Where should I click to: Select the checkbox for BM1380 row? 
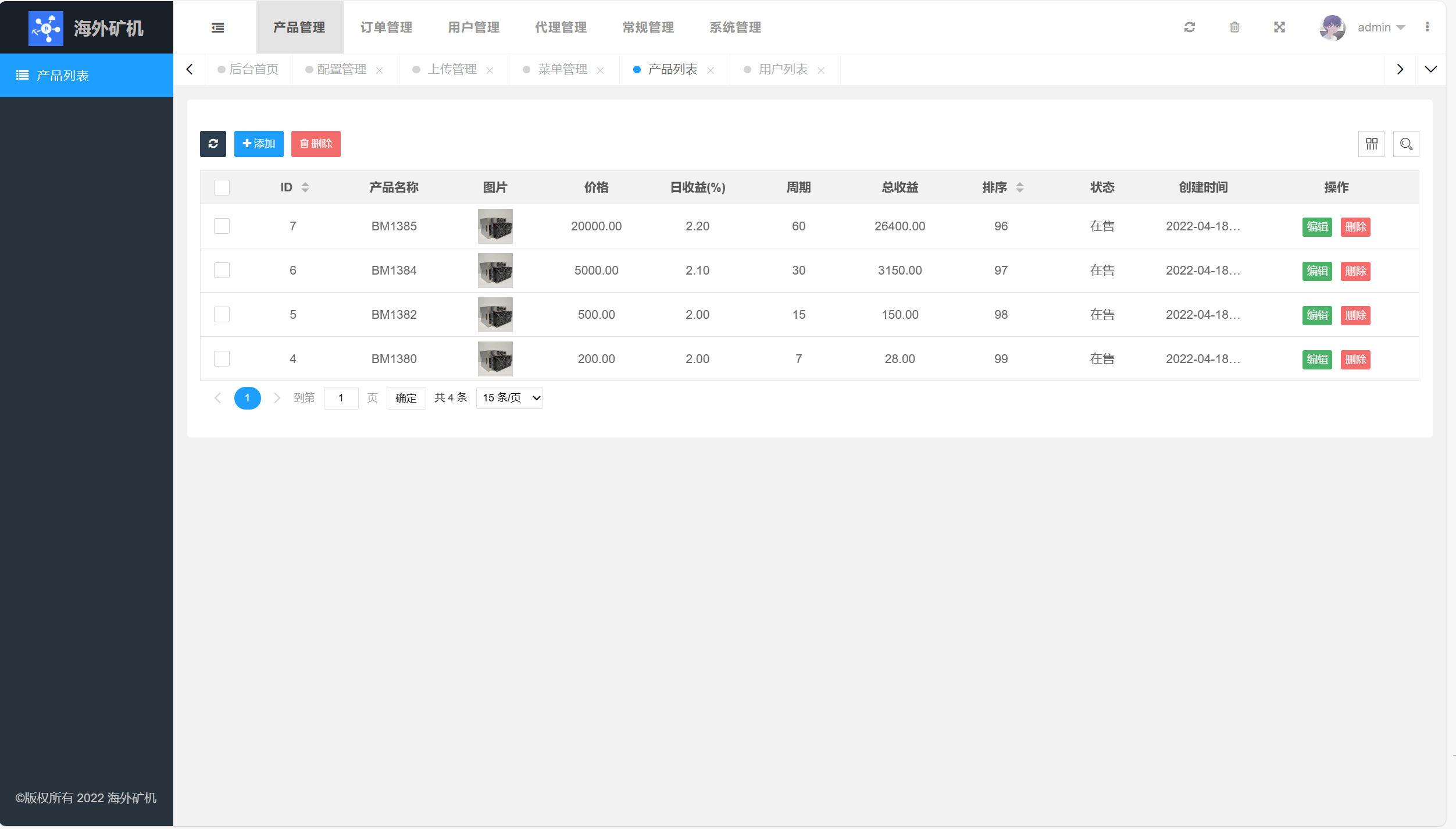222,358
